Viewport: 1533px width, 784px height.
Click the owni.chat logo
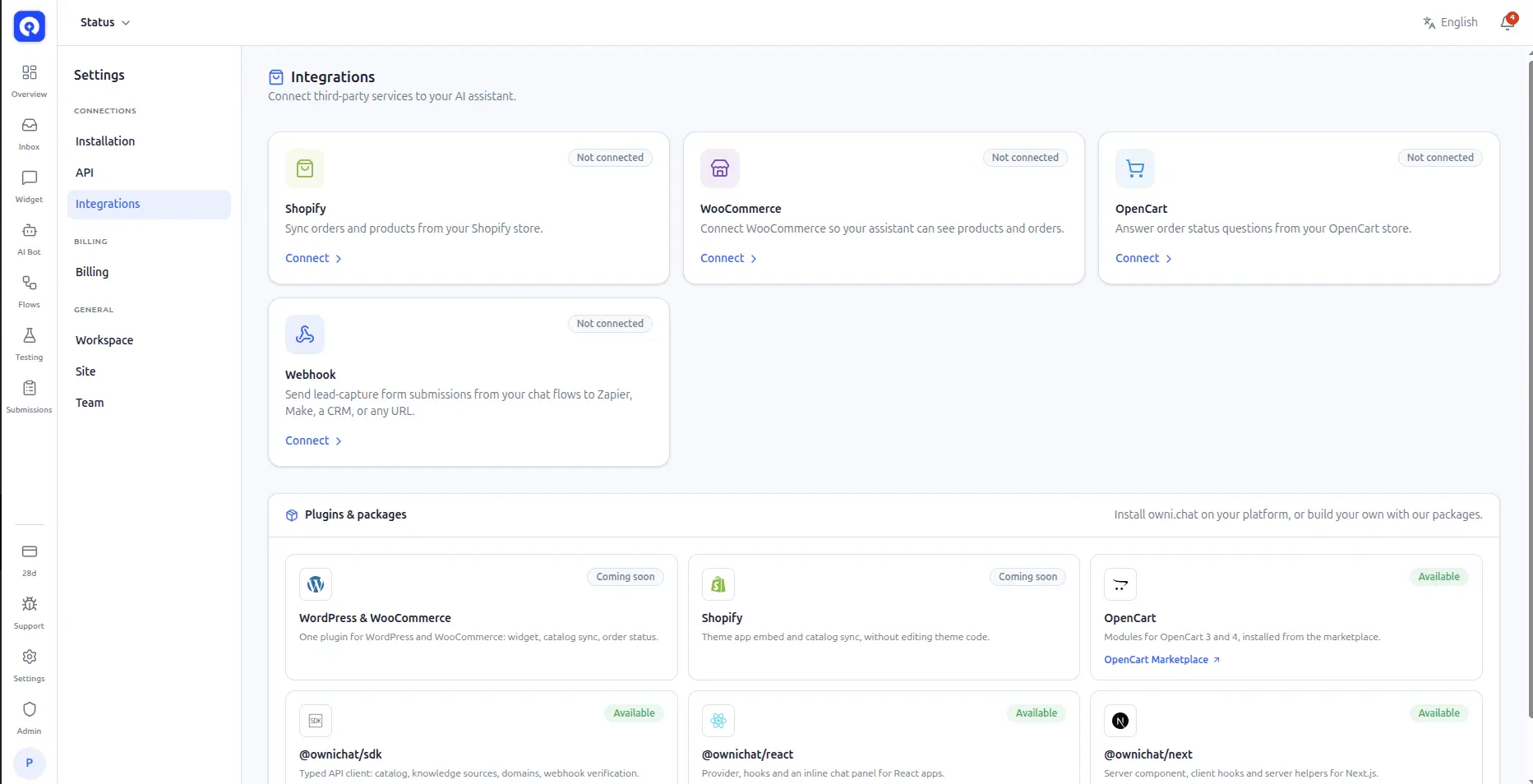coord(30,26)
